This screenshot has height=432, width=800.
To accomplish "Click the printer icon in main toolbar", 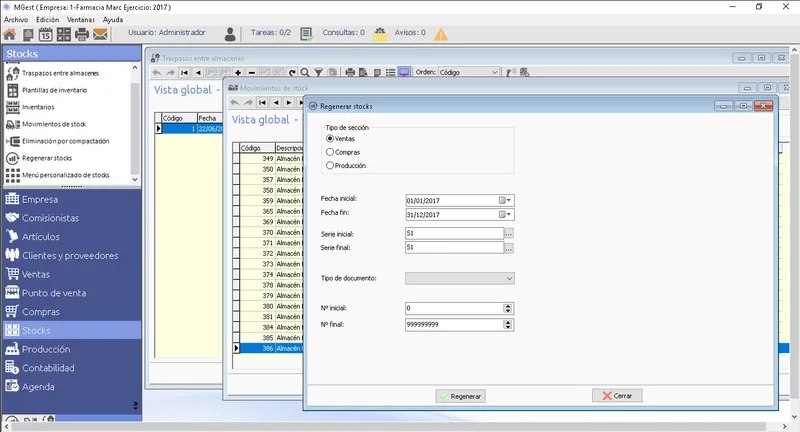I will tap(82, 35).
